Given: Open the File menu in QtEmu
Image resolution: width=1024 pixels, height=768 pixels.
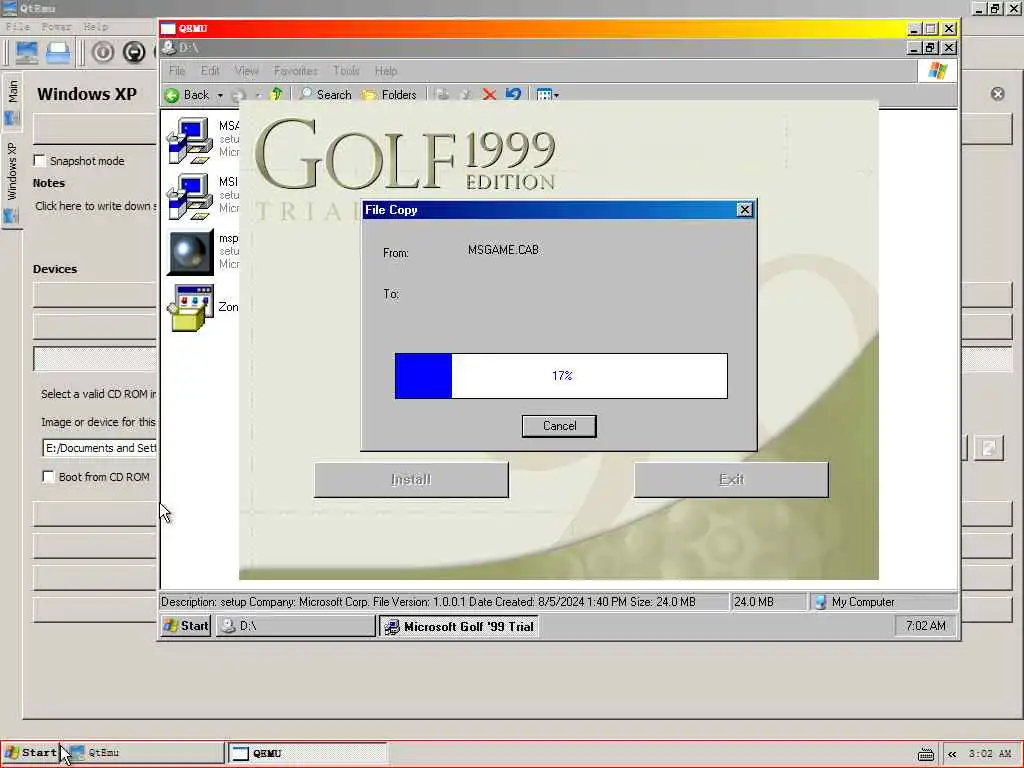Looking at the screenshot, I should [18, 27].
